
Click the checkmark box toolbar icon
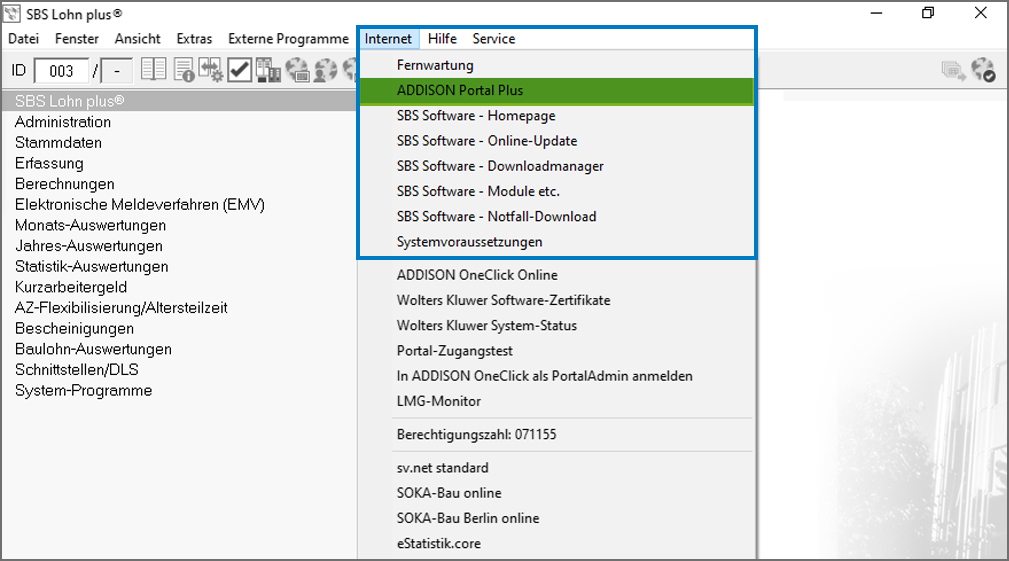click(x=239, y=70)
